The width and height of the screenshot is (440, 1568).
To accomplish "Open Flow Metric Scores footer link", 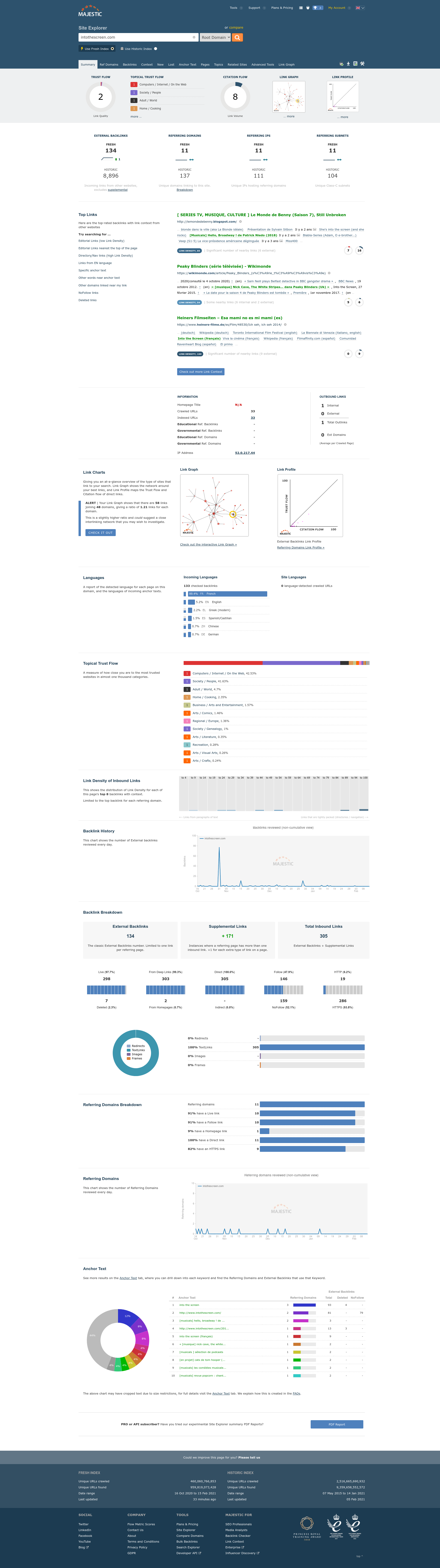I will point(141,1524).
